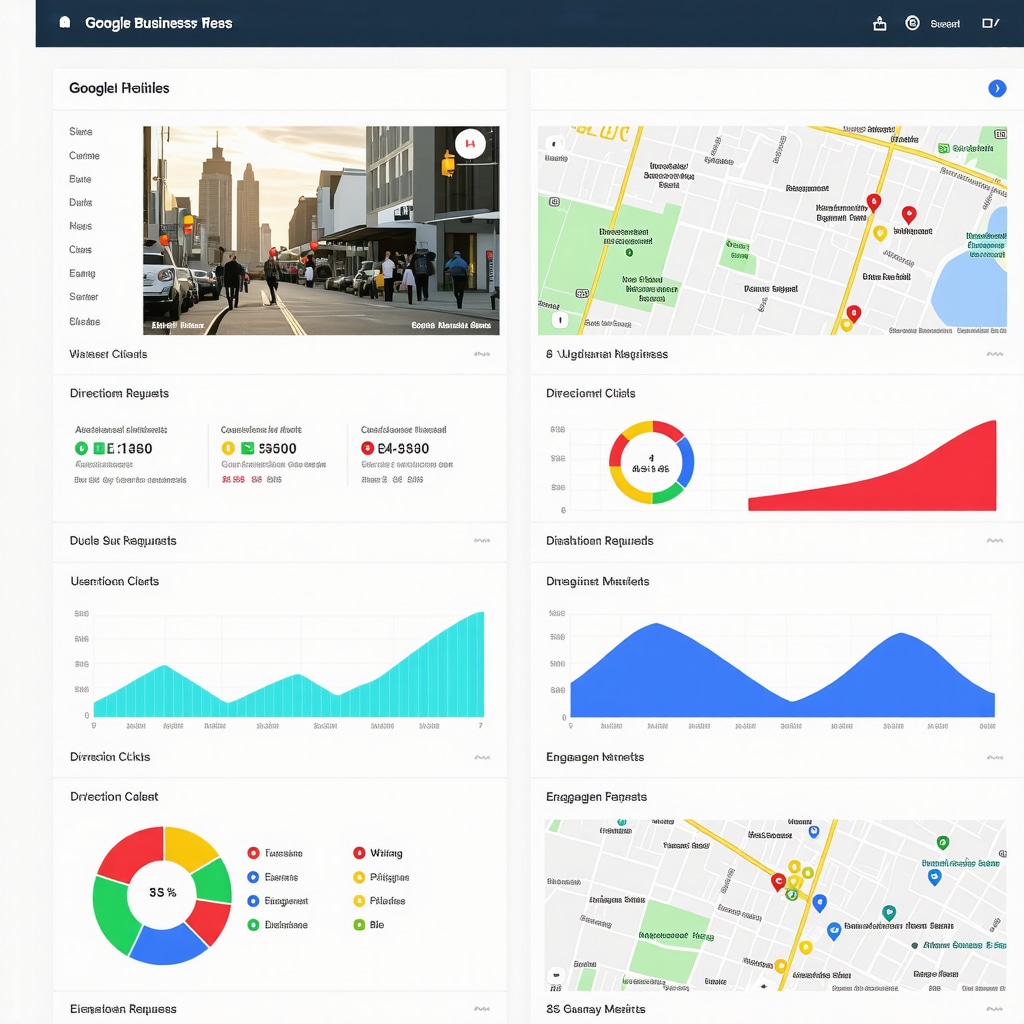The width and height of the screenshot is (1024, 1024).
Task: Click the Sweert link in the header
Action: [x=945, y=24]
